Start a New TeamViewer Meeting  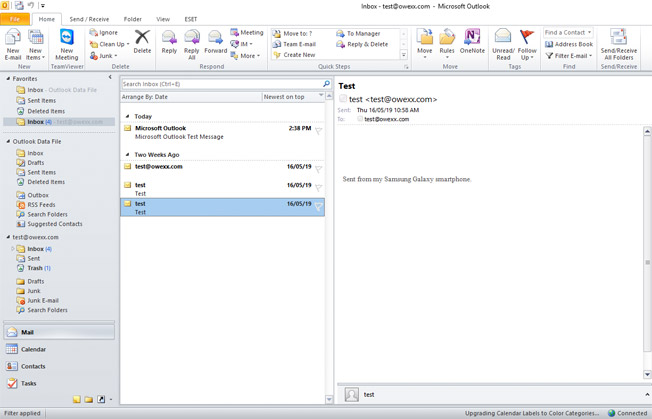tap(67, 44)
